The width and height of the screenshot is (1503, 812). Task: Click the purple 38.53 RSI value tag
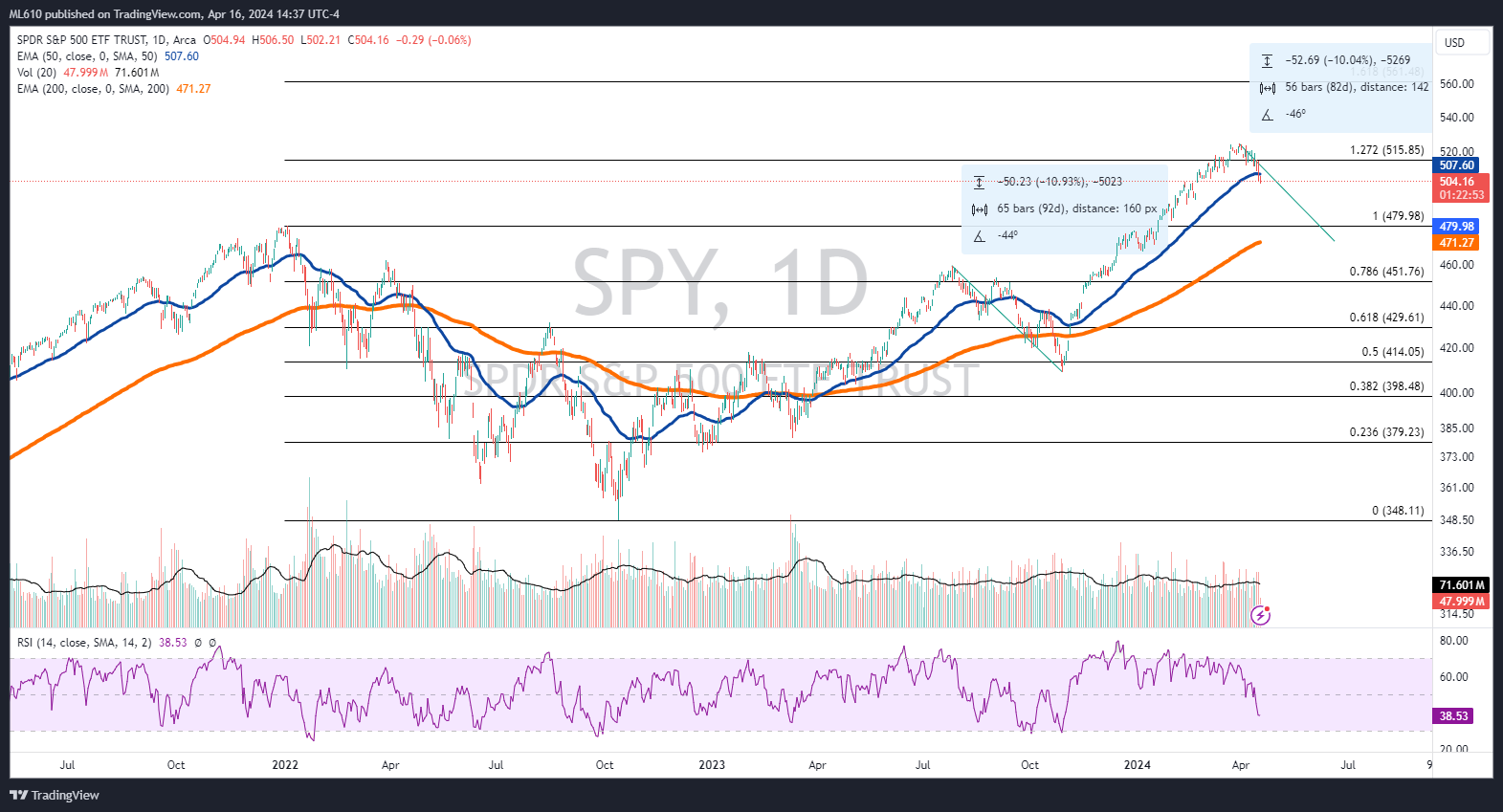click(x=1453, y=716)
